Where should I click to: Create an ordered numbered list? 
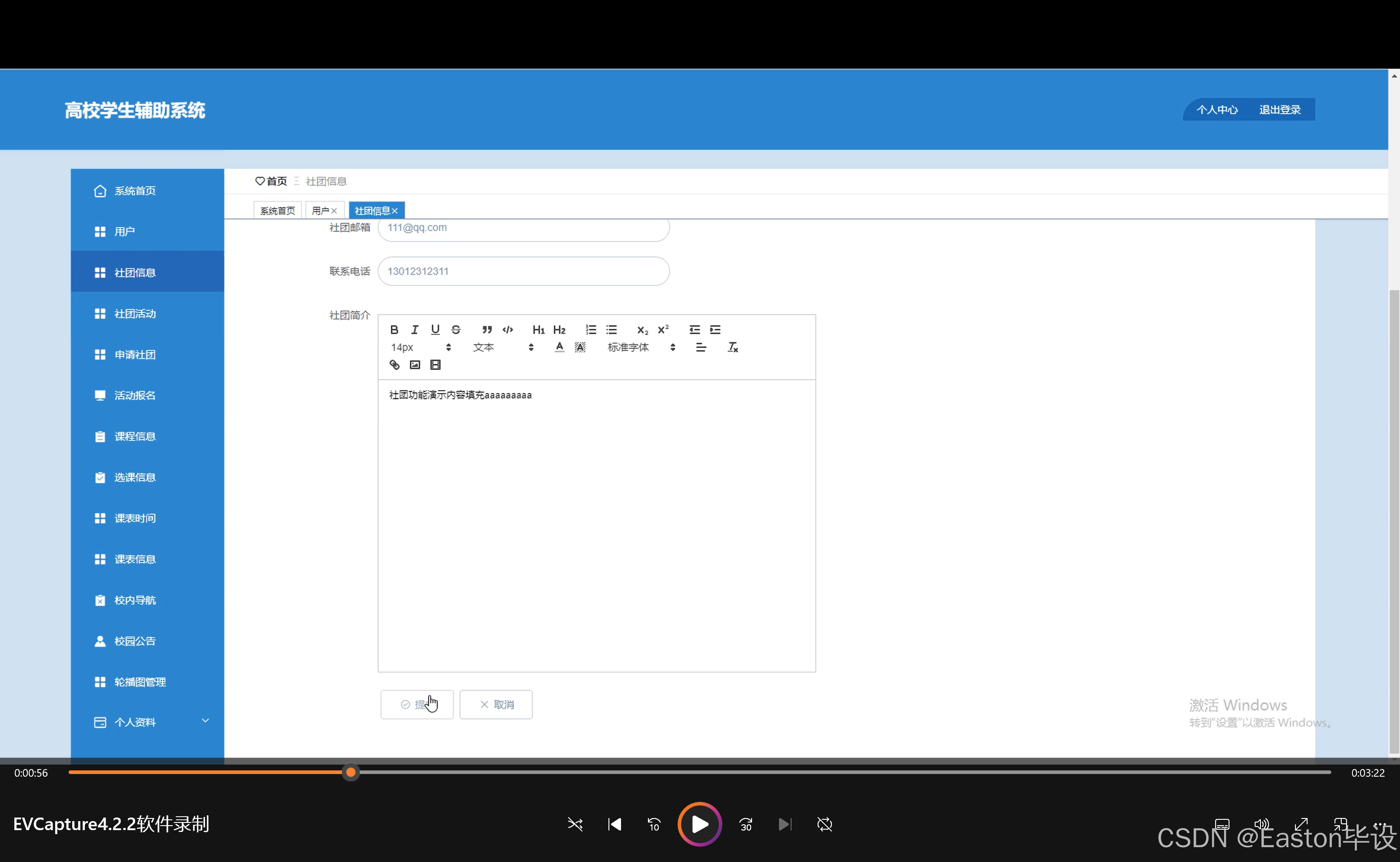(x=591, y=330)
